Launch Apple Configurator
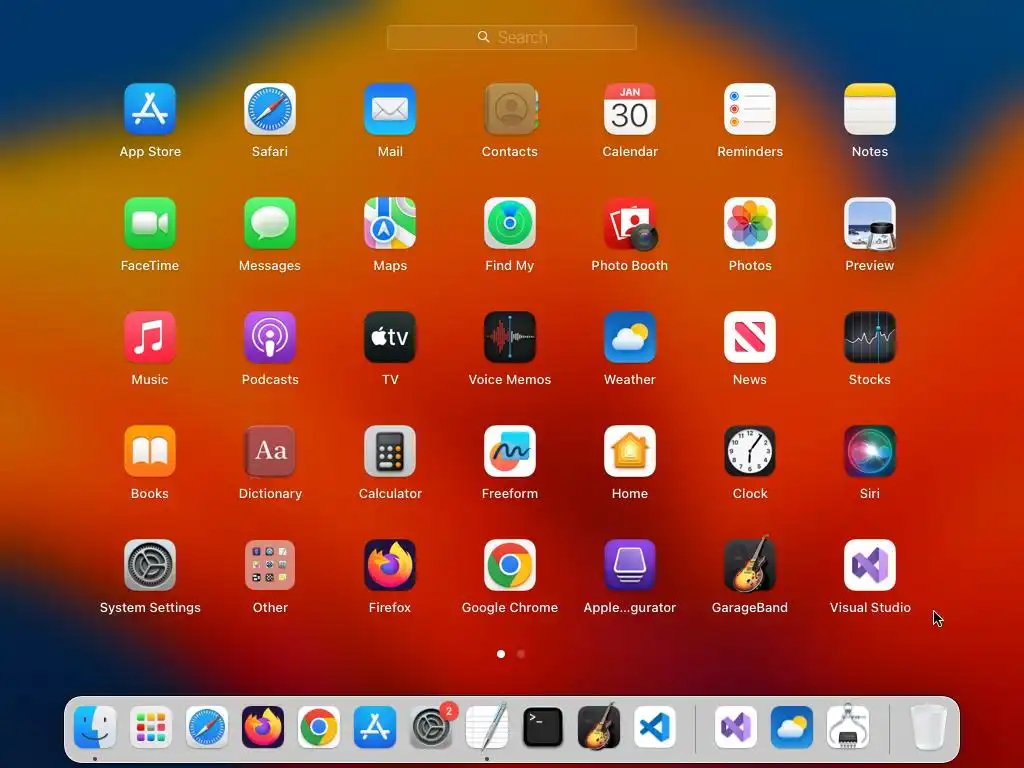 click(630, 565)
